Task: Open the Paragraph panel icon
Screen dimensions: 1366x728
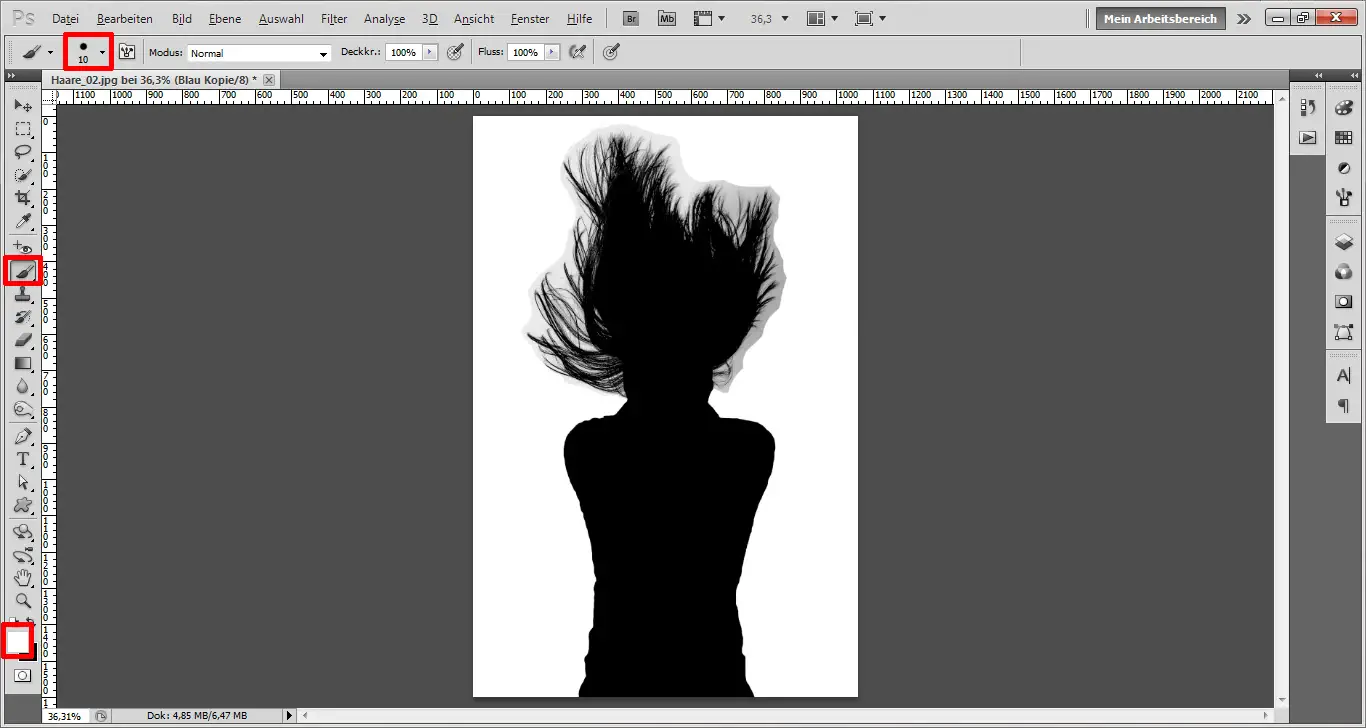Action: [x=1344, y=406]
